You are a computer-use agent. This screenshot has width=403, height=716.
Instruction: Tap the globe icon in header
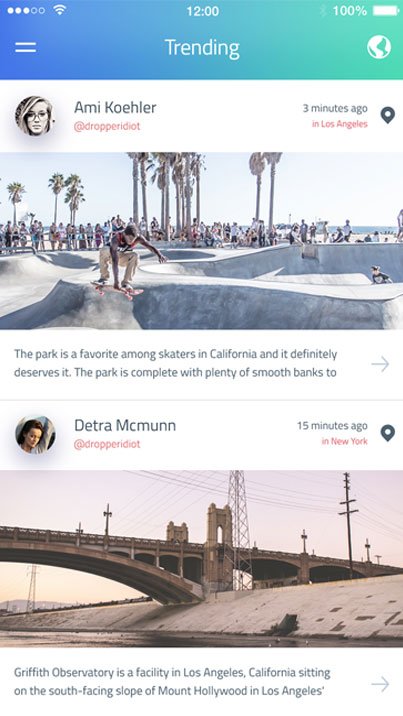coord(379,47)
